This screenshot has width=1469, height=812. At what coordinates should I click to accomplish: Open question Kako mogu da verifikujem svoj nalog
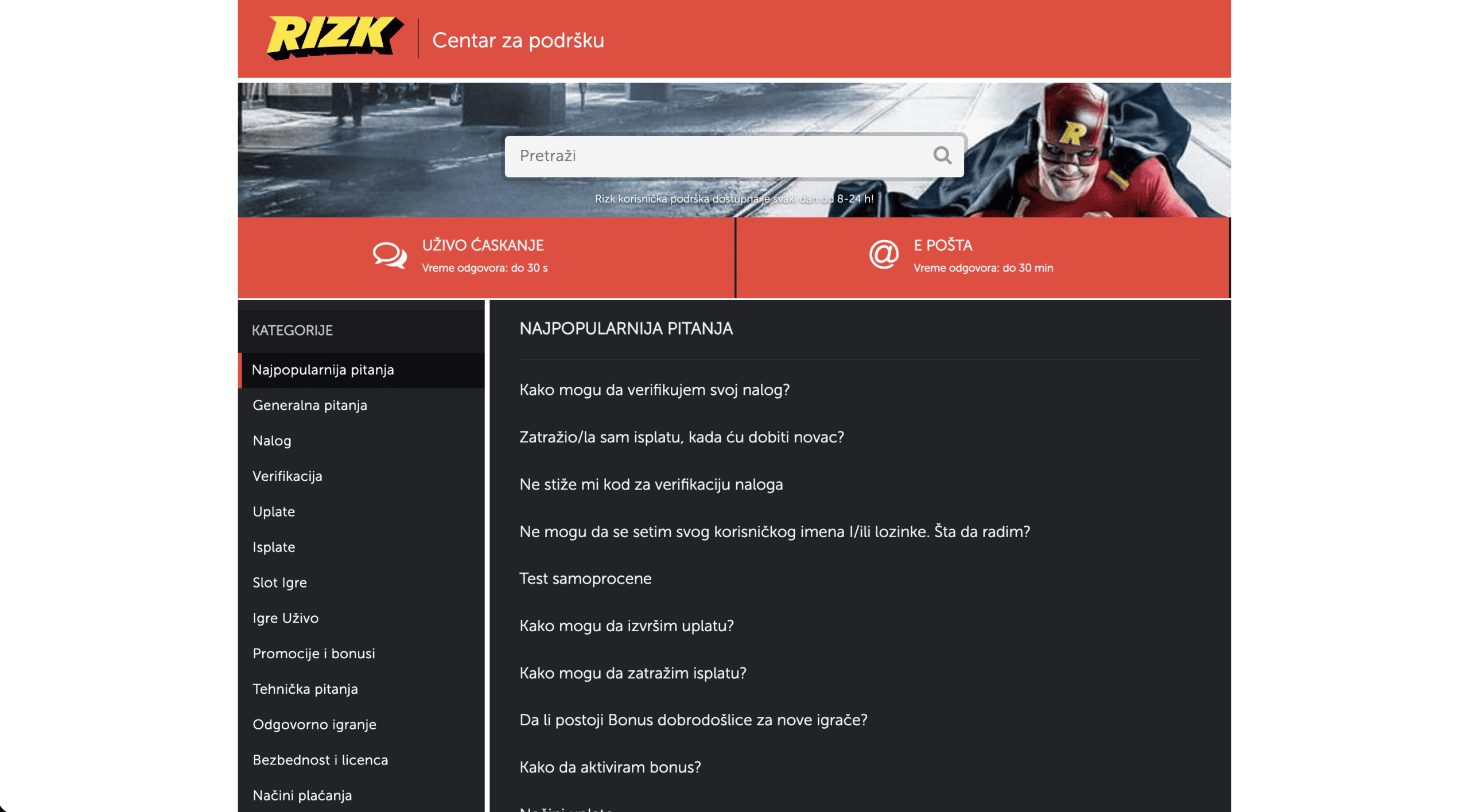coord(654,390)
